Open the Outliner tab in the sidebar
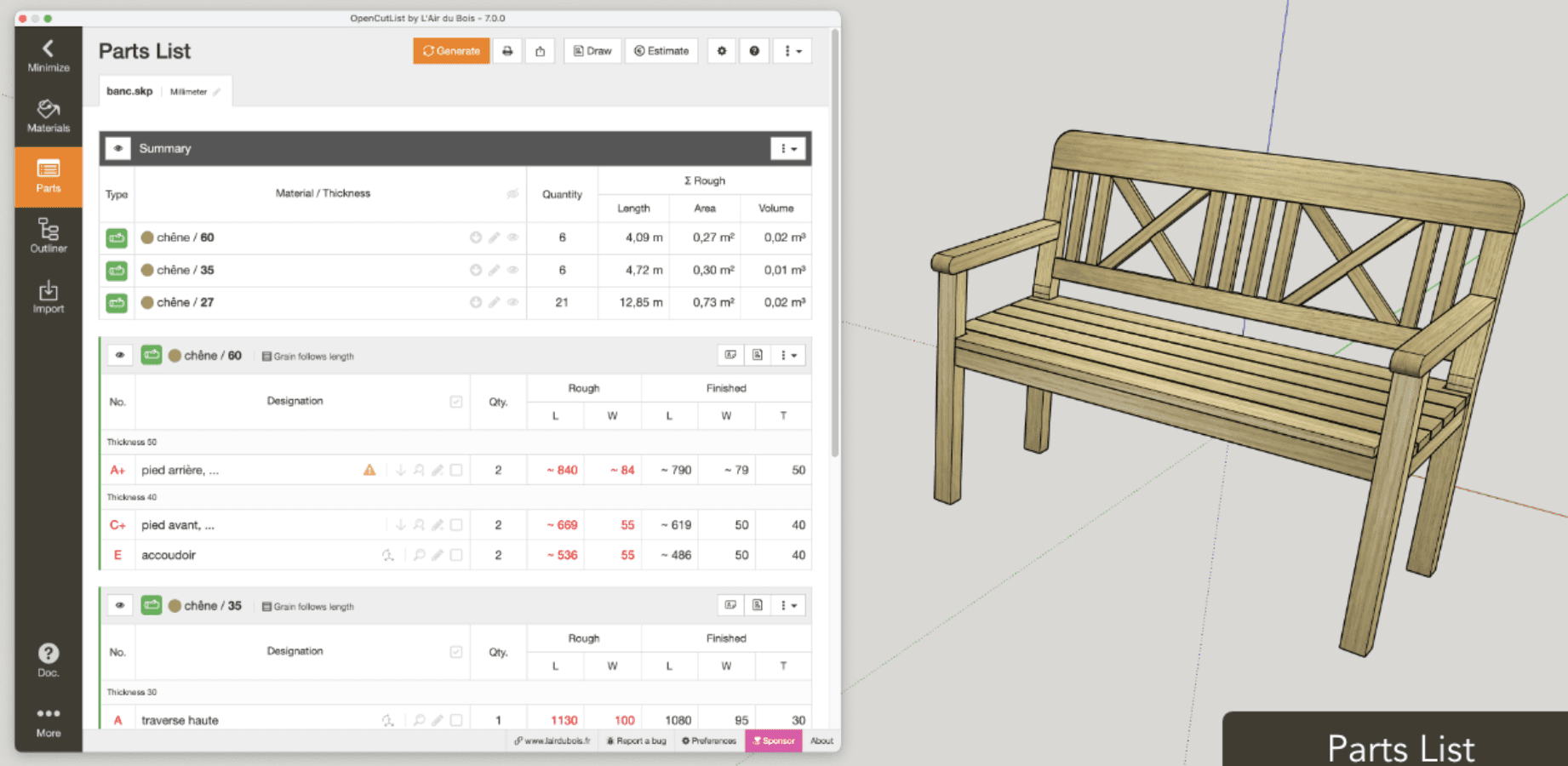This screenshot has height=766, width=1568. [48, 237]
